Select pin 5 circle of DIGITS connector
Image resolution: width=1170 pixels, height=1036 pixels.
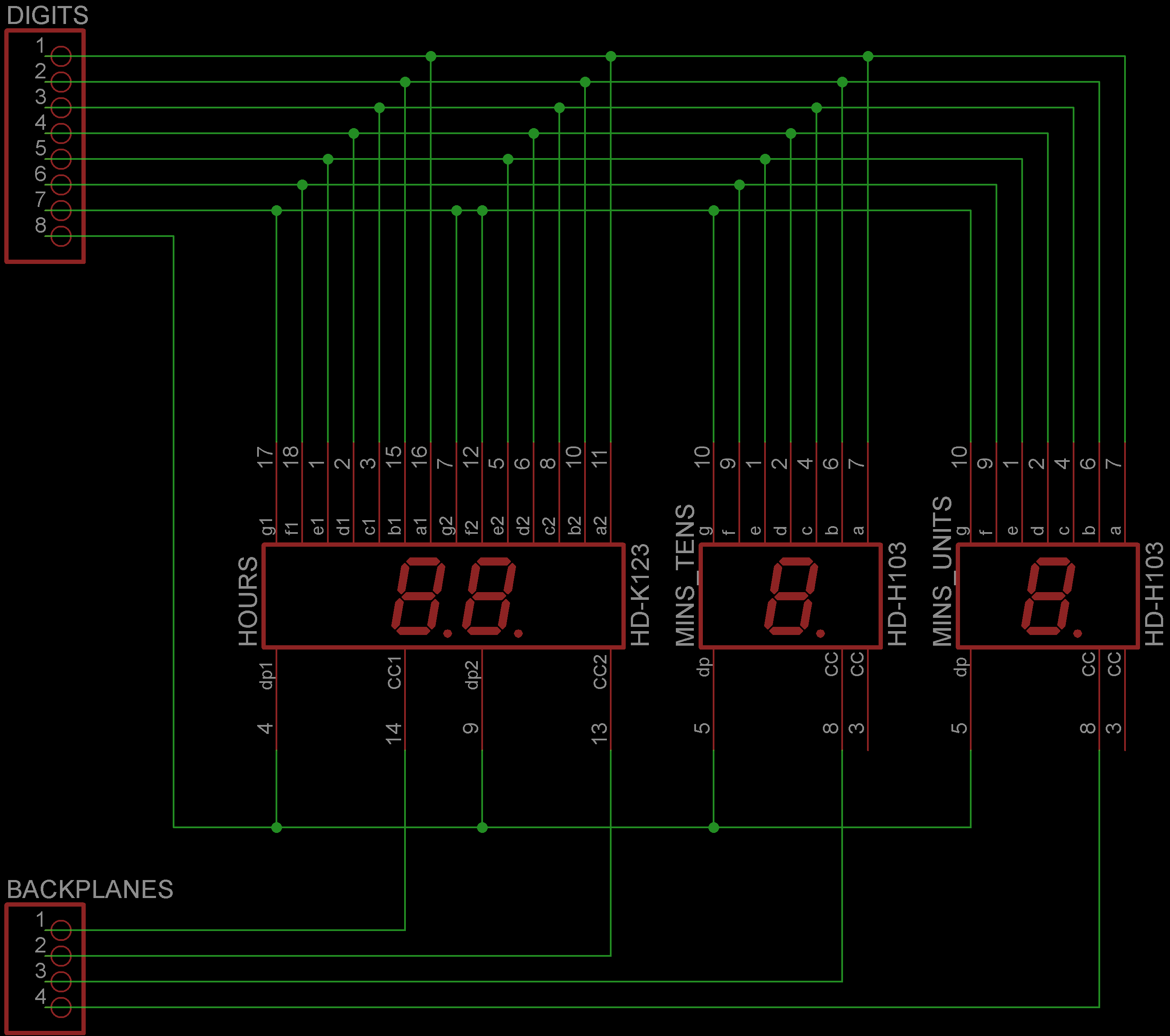(61, 159)
